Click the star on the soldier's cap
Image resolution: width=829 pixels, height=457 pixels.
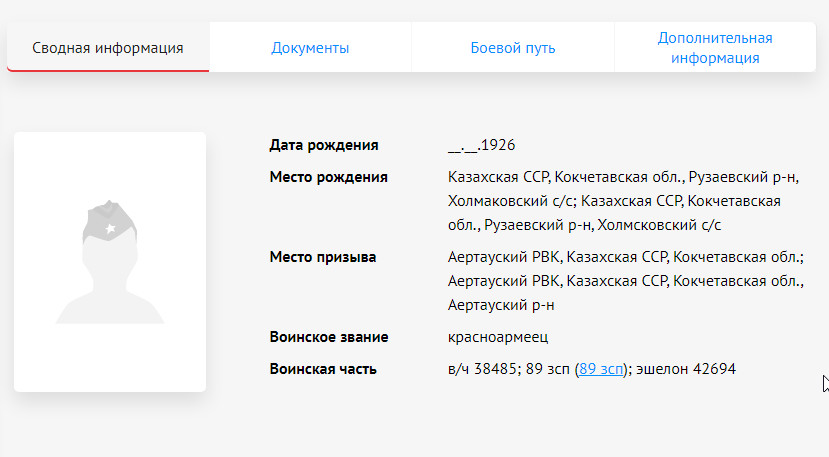(x=110, y=230)
